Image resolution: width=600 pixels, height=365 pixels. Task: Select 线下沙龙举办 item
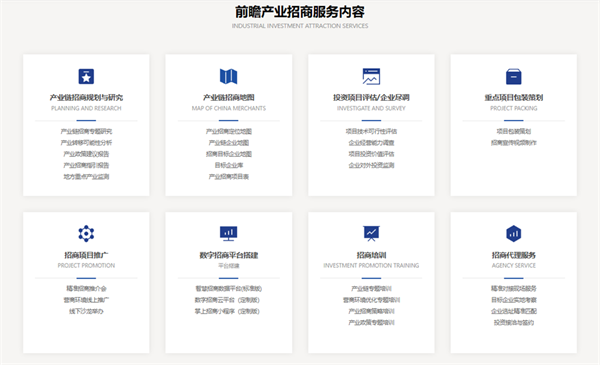(x=86, y=311)
